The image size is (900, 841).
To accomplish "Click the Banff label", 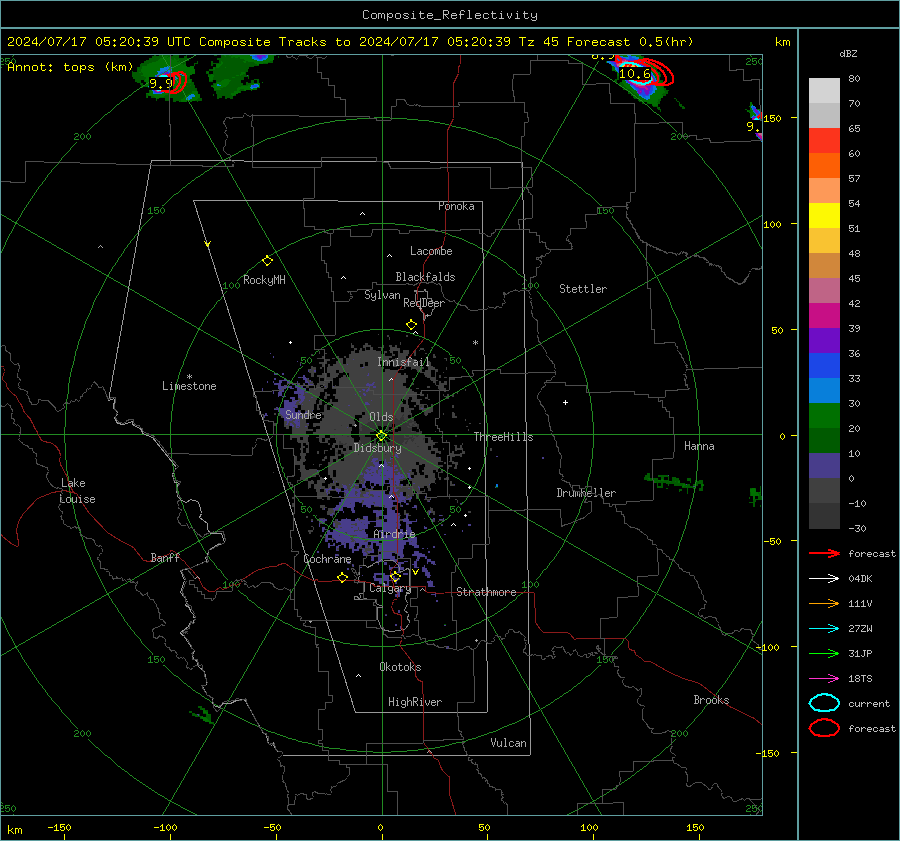I will point(165,557).
